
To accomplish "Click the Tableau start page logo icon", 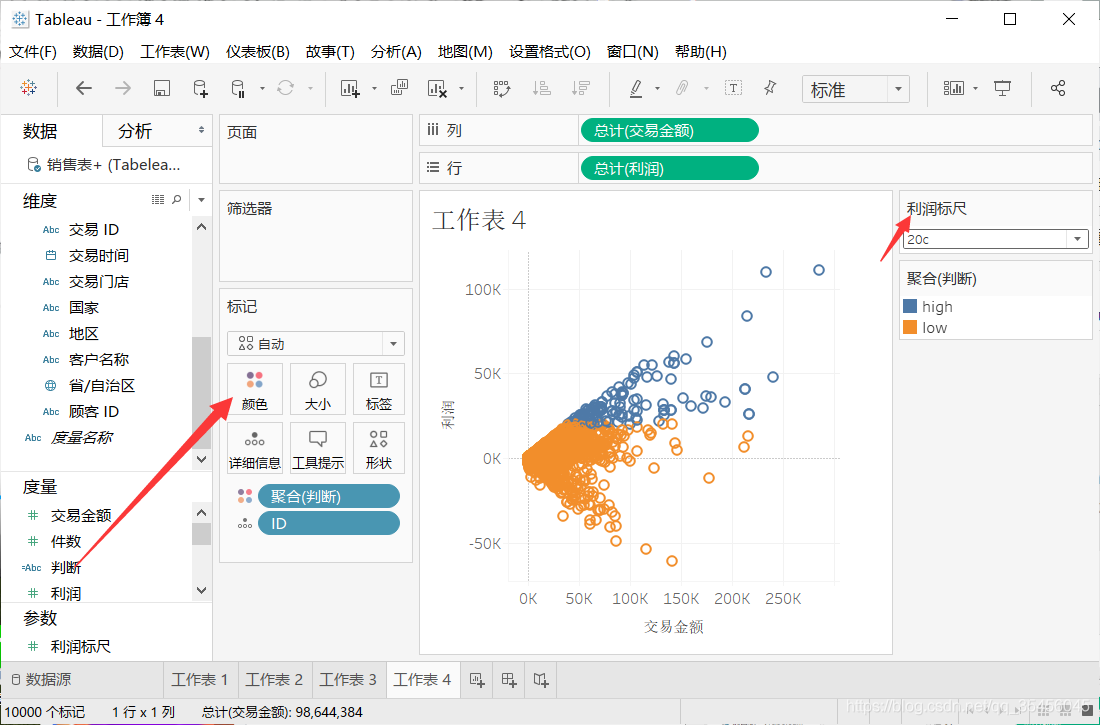I will coord(29,88).
